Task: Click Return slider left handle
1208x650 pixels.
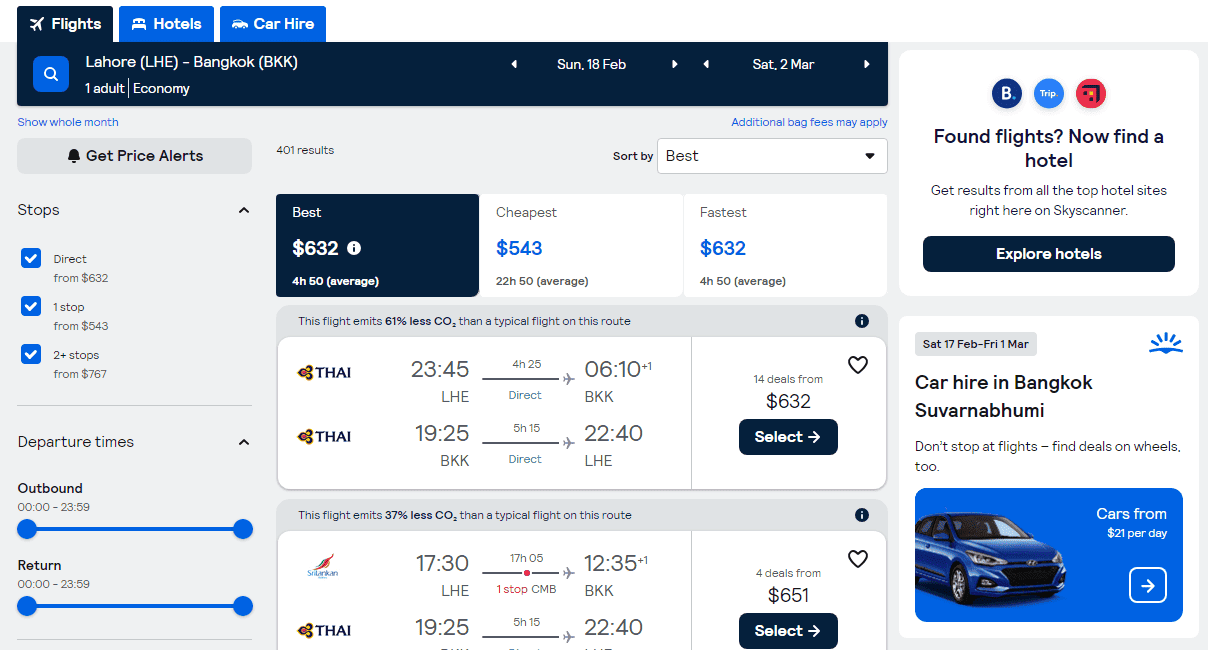Action: click(27, 606)
